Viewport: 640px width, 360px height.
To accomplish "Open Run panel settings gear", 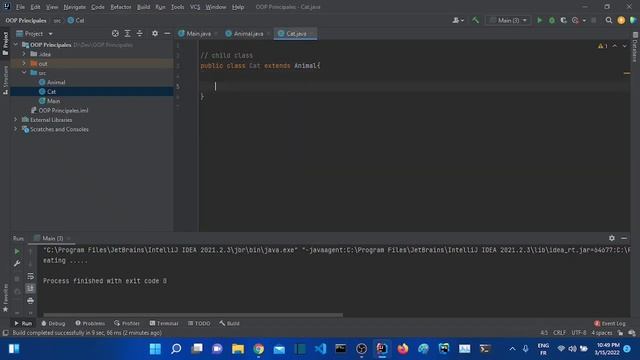I will tap(612, 238).
